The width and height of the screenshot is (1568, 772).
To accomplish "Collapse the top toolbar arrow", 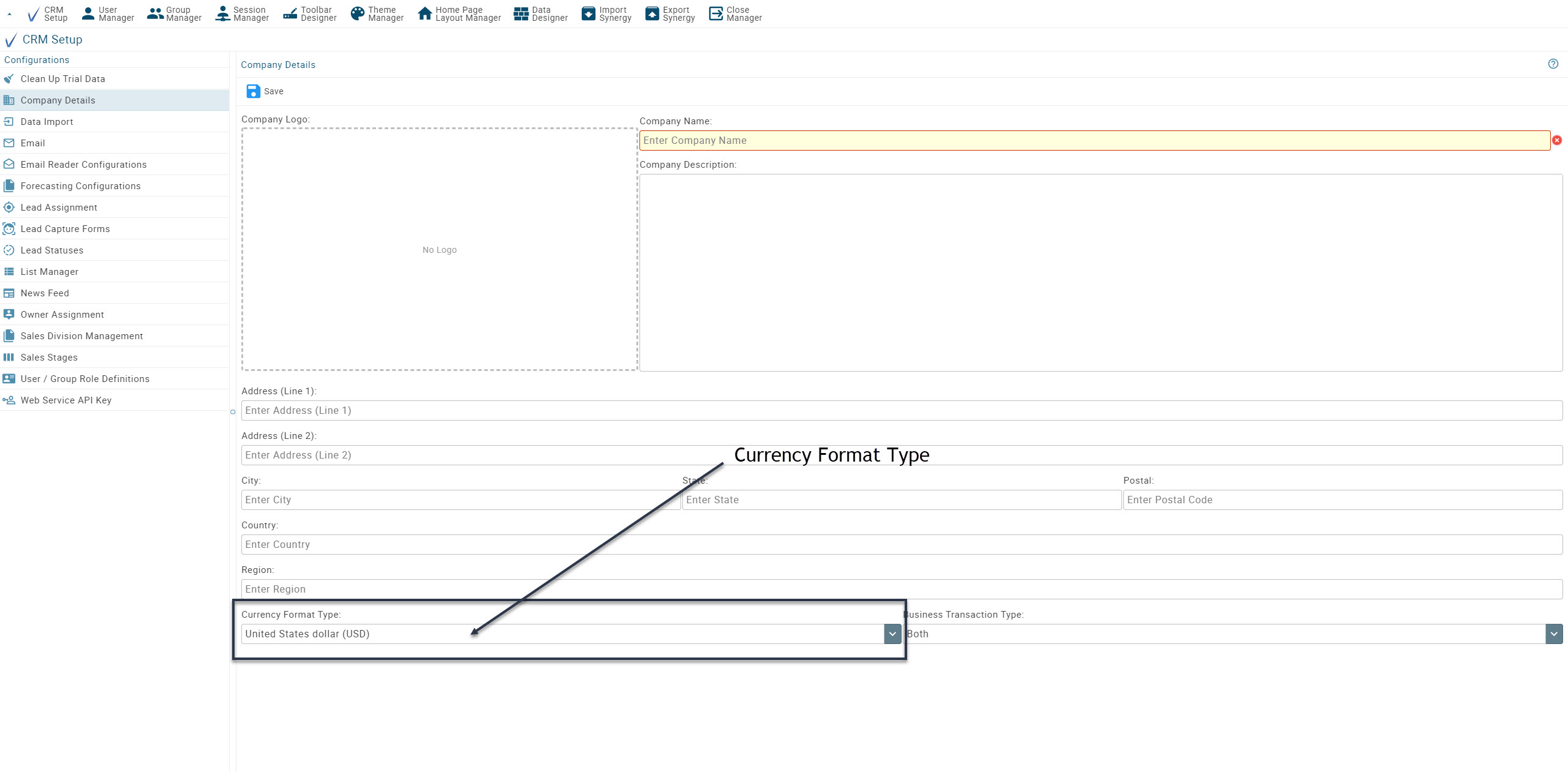I will [x=9, y=14].
